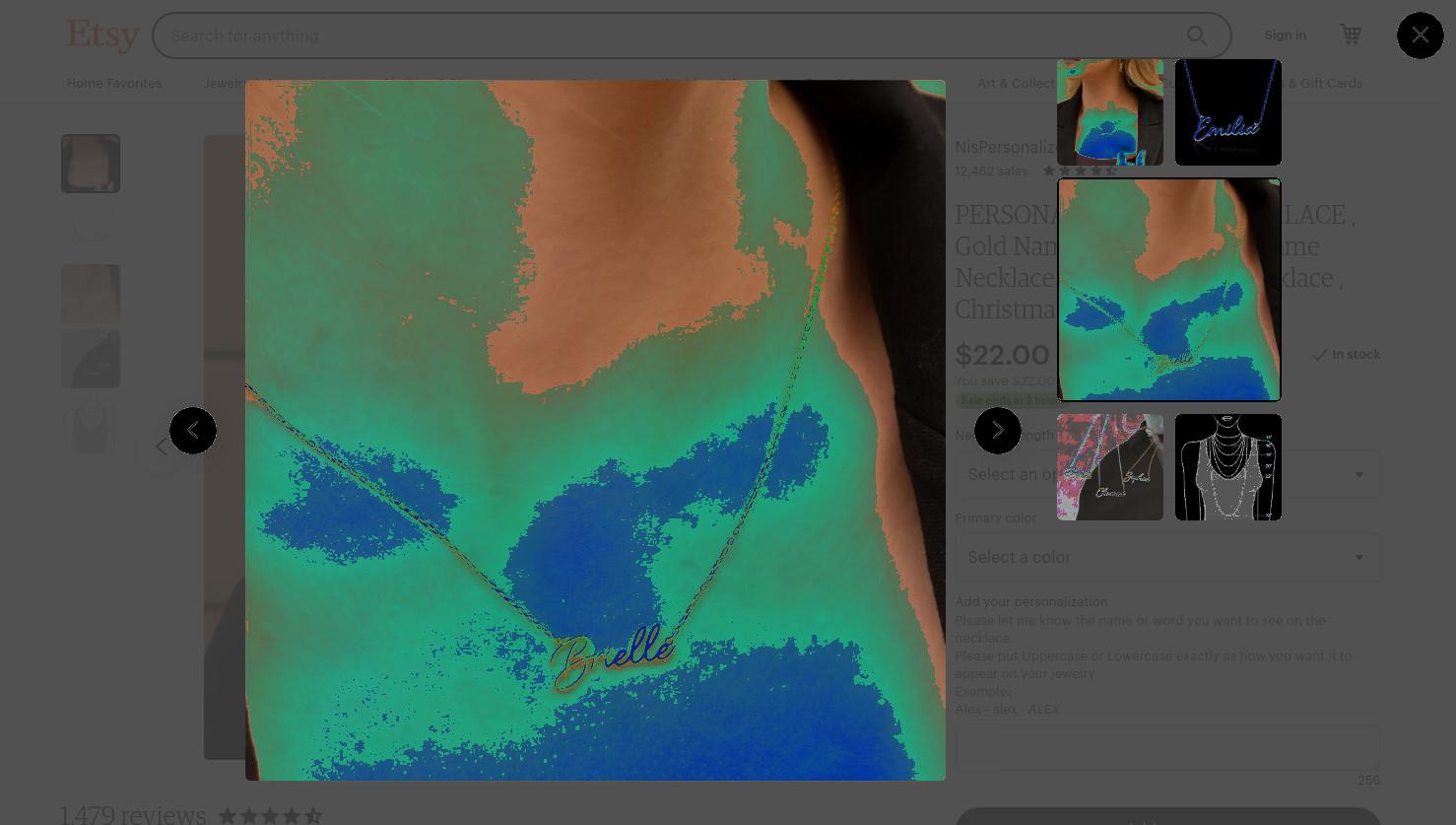Screen dimensions: 1456x825
Task: Select the highlighted Brielle necklace thumbnail
Action: click(x=1169, y=290)
